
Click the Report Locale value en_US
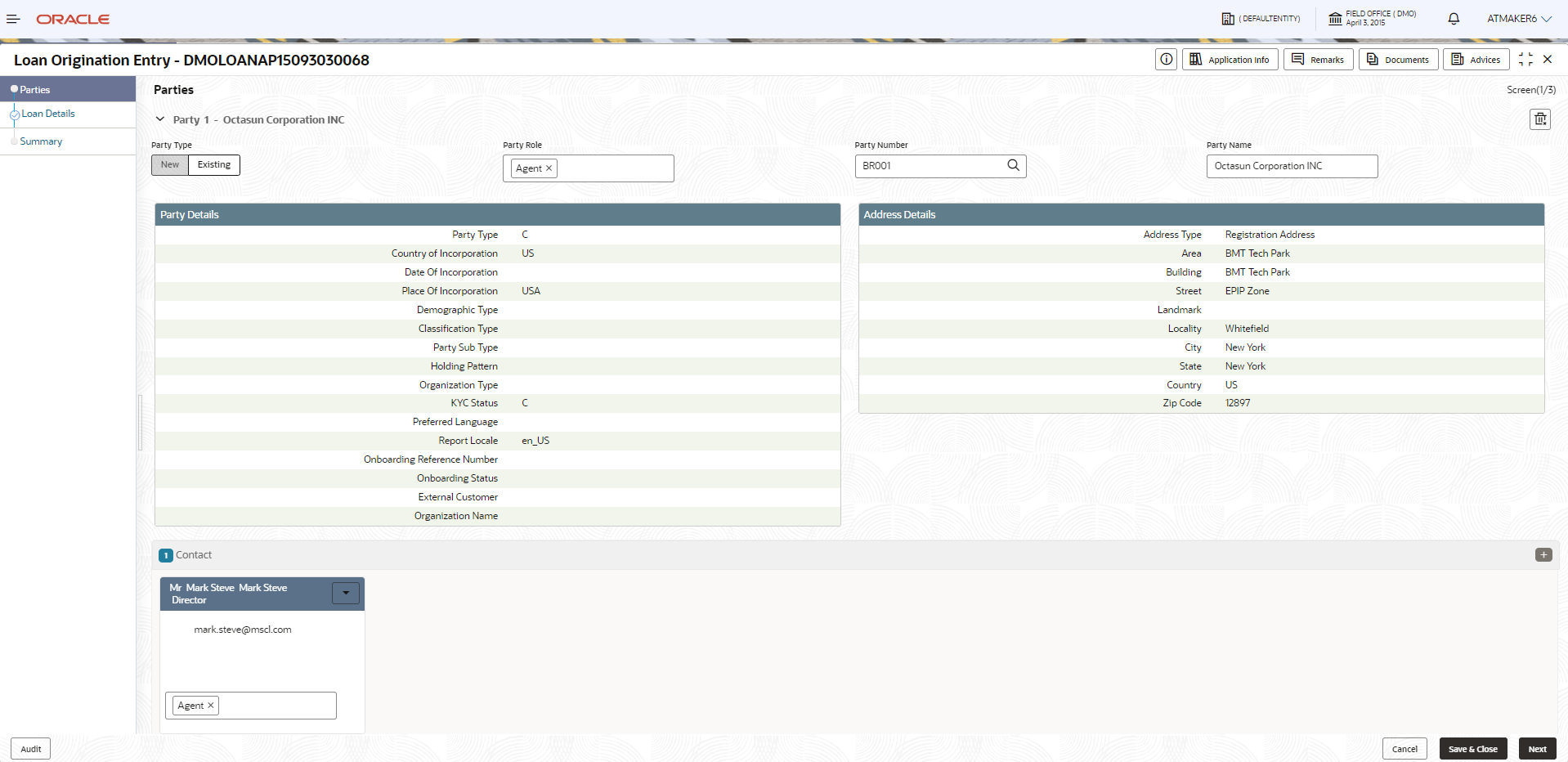535,441
